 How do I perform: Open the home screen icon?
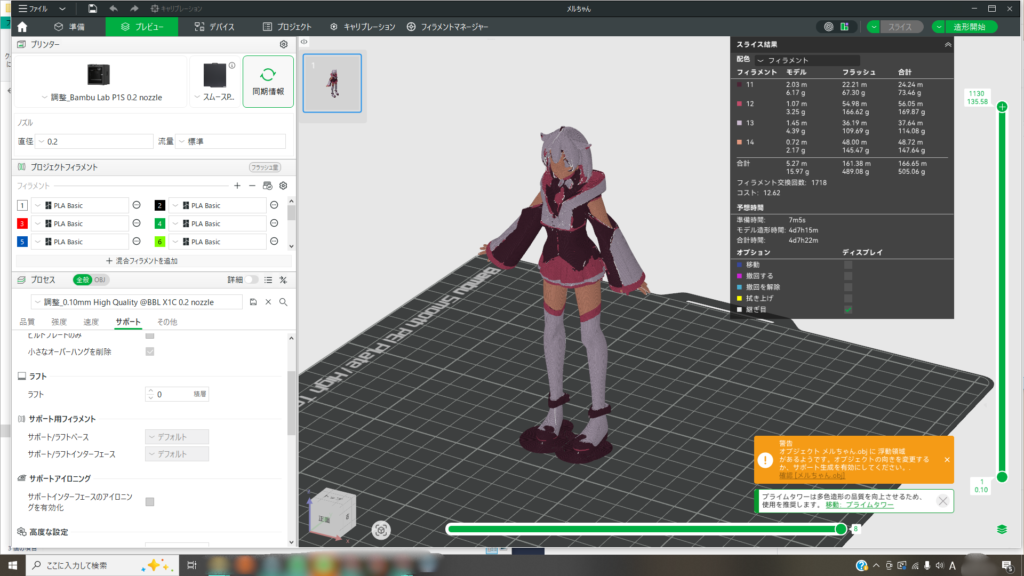click(22, 27)
